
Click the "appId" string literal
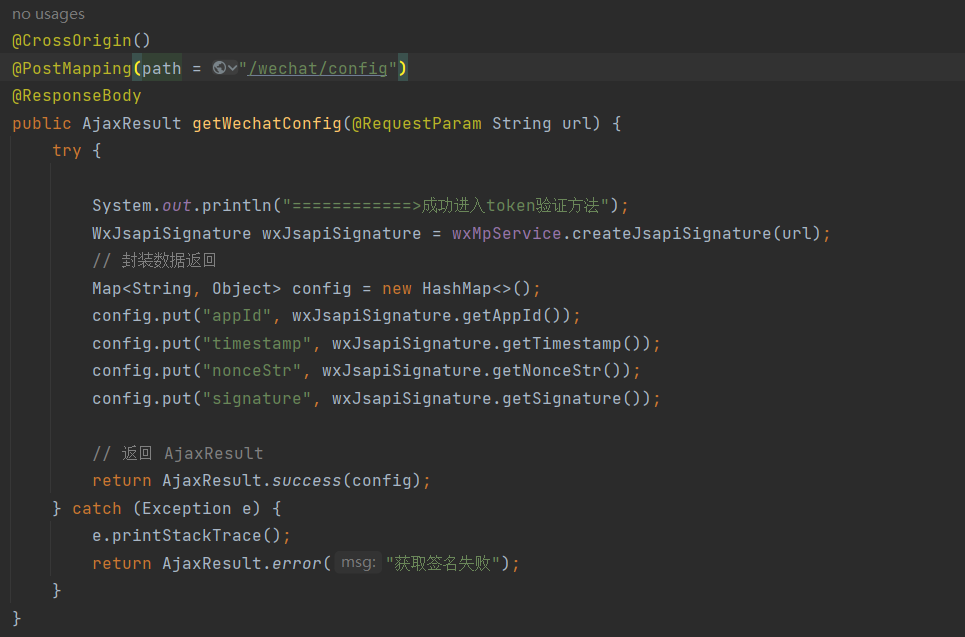tap(238, 316)
